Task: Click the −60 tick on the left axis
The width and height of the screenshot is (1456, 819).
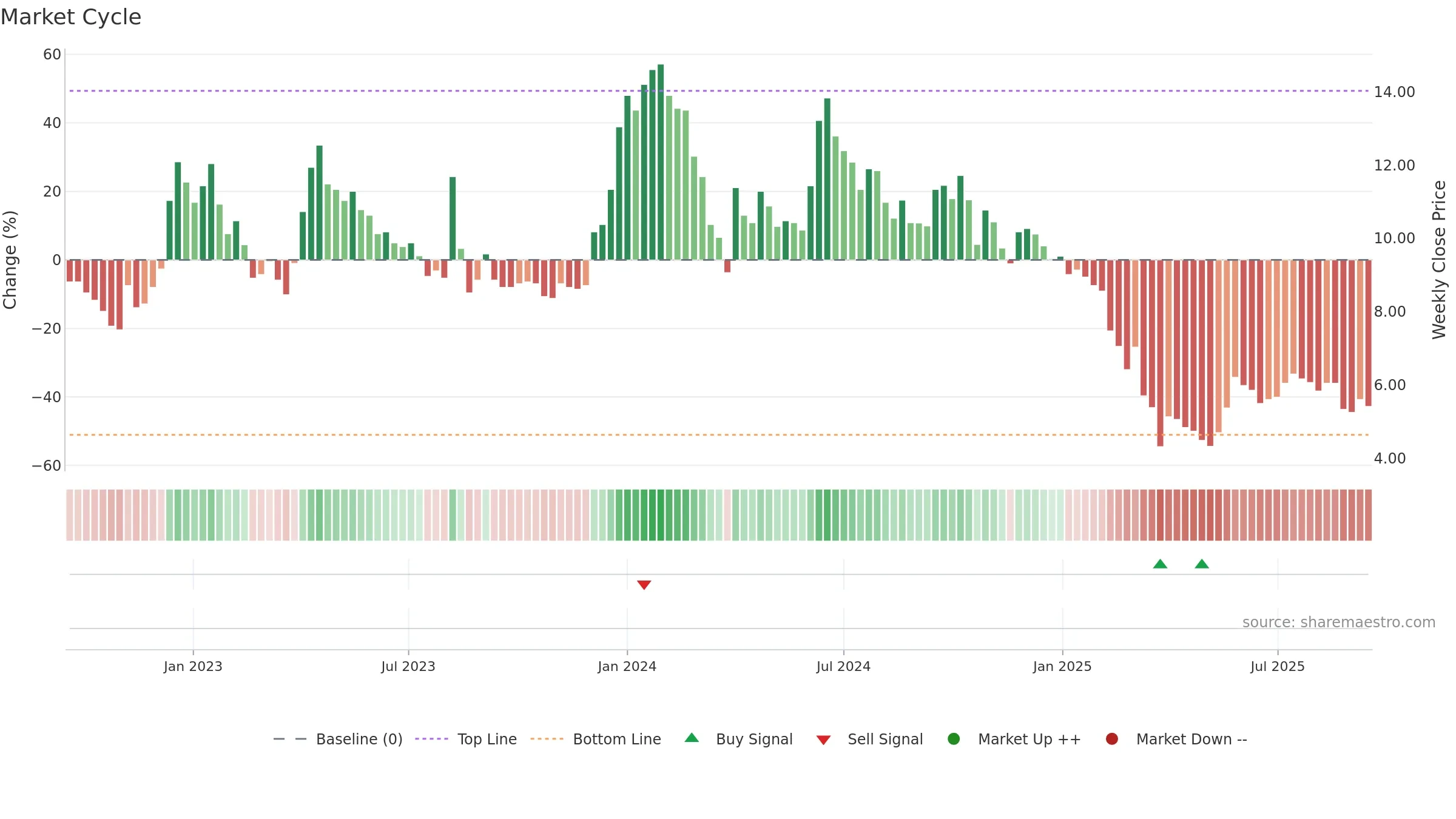Action: click(x=47, y=466)
